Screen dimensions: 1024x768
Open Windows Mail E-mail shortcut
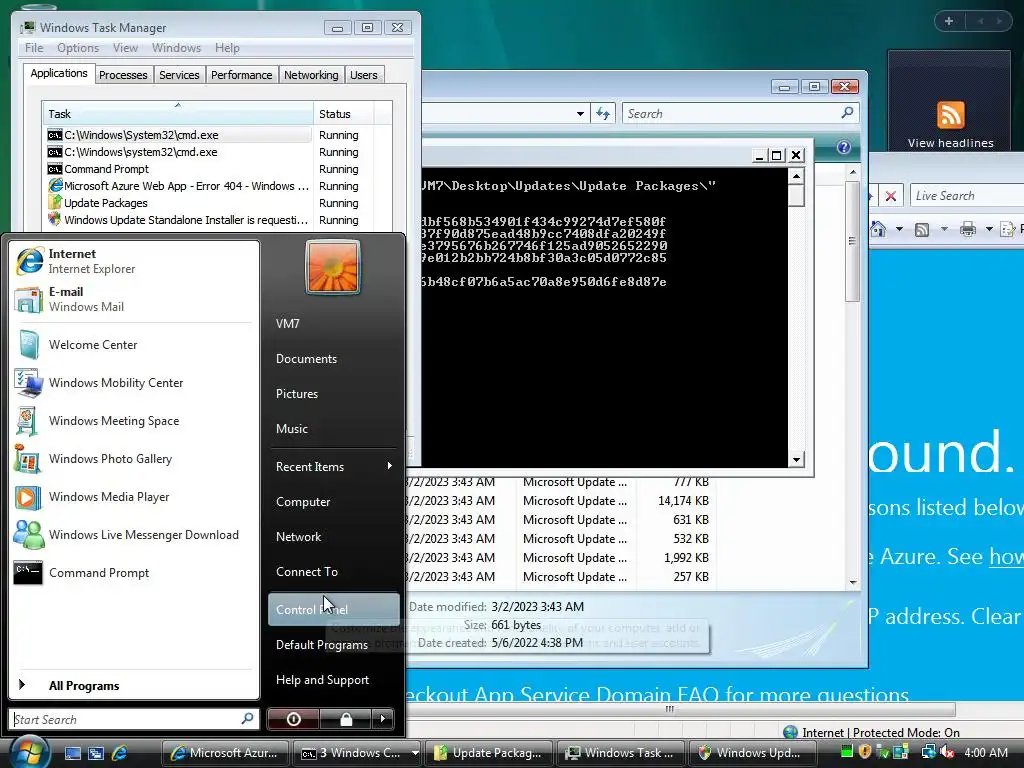pos(134,299)
